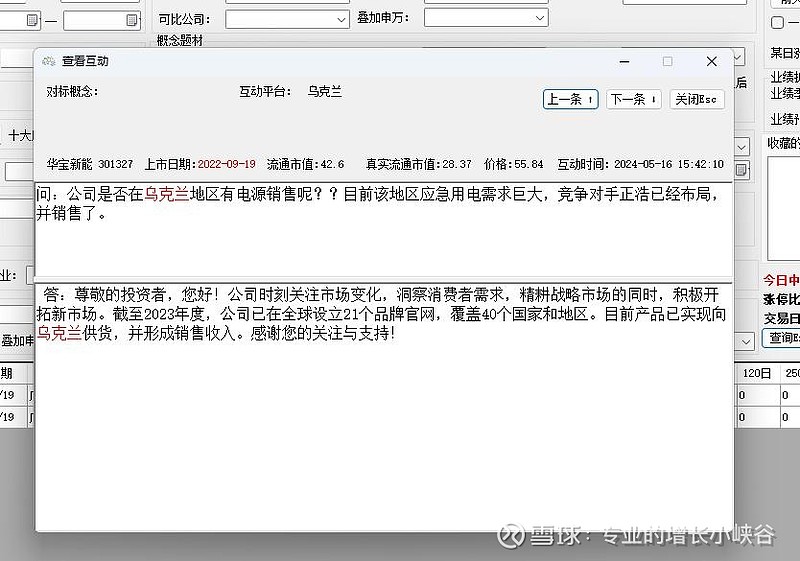
Task: Click the stock code 301327
Action: (115, 164)
